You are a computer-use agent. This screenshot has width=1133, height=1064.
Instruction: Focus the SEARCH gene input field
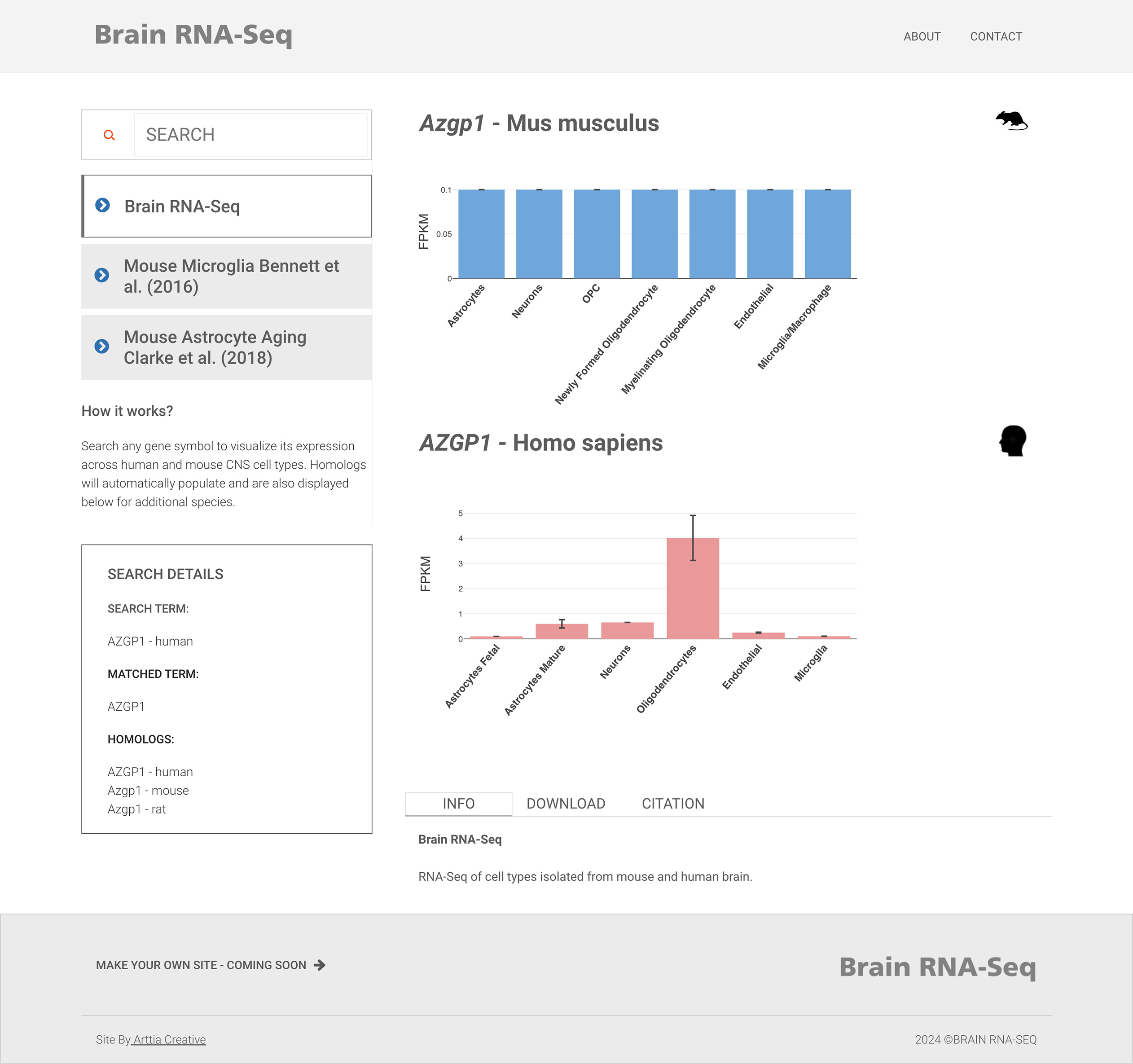tap(251, 135)
